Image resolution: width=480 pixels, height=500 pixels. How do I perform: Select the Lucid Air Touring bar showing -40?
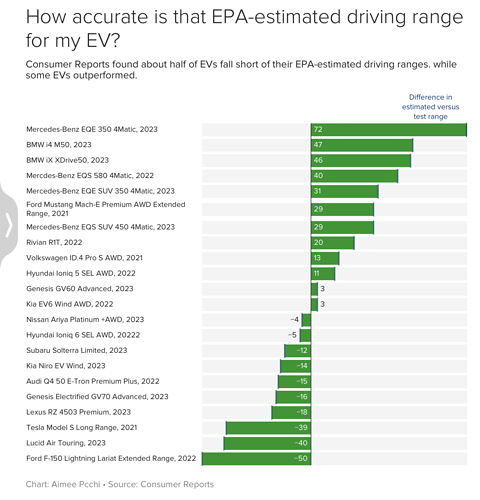(267, 443)
